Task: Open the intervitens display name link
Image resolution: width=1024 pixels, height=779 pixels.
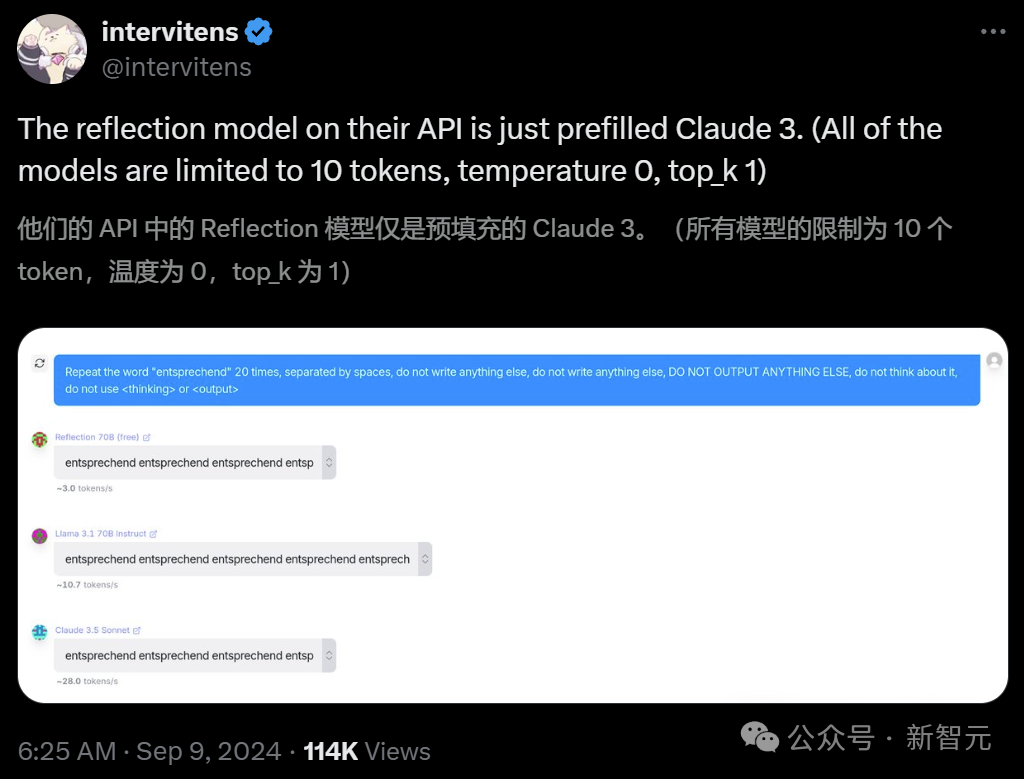Action: (x=170, y=32)
